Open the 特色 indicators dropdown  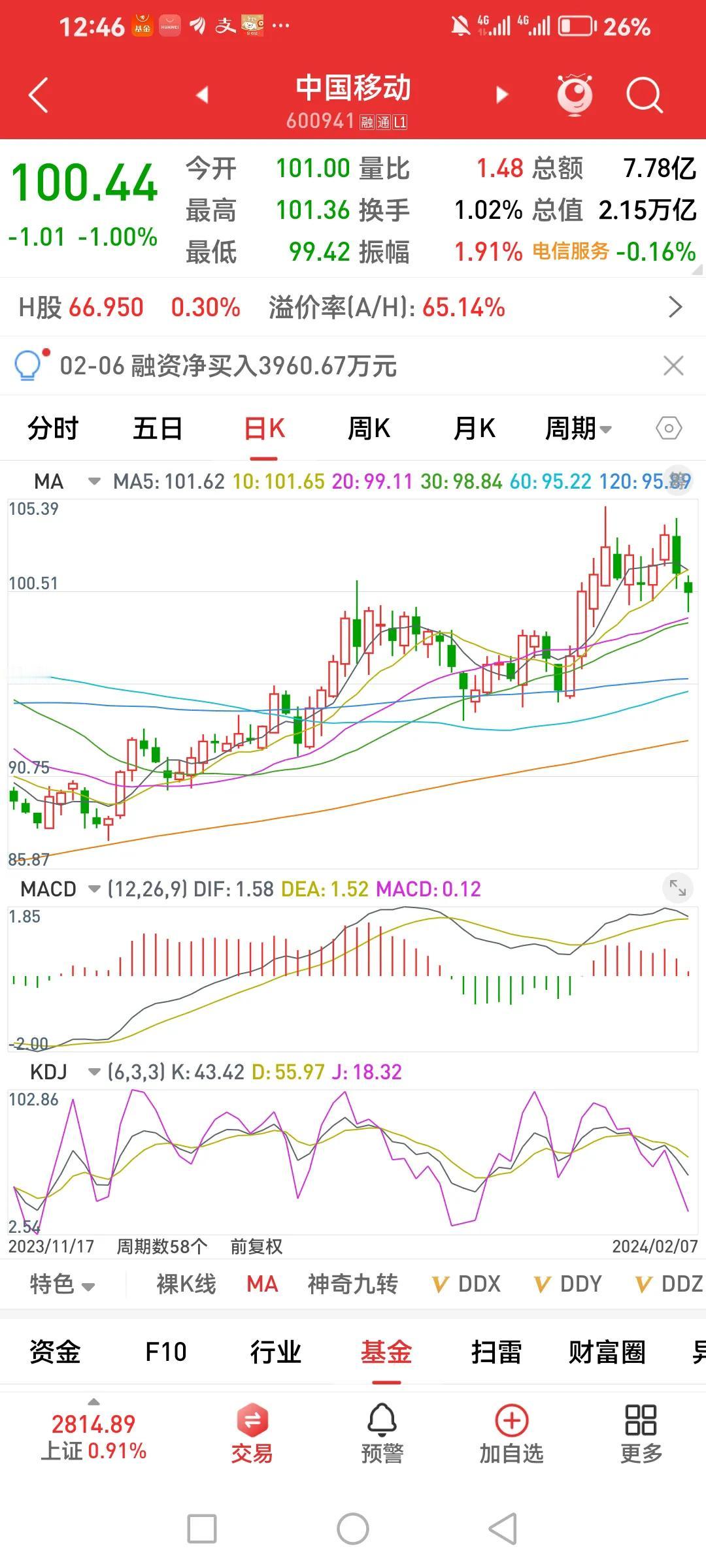tap(63, 1284)
